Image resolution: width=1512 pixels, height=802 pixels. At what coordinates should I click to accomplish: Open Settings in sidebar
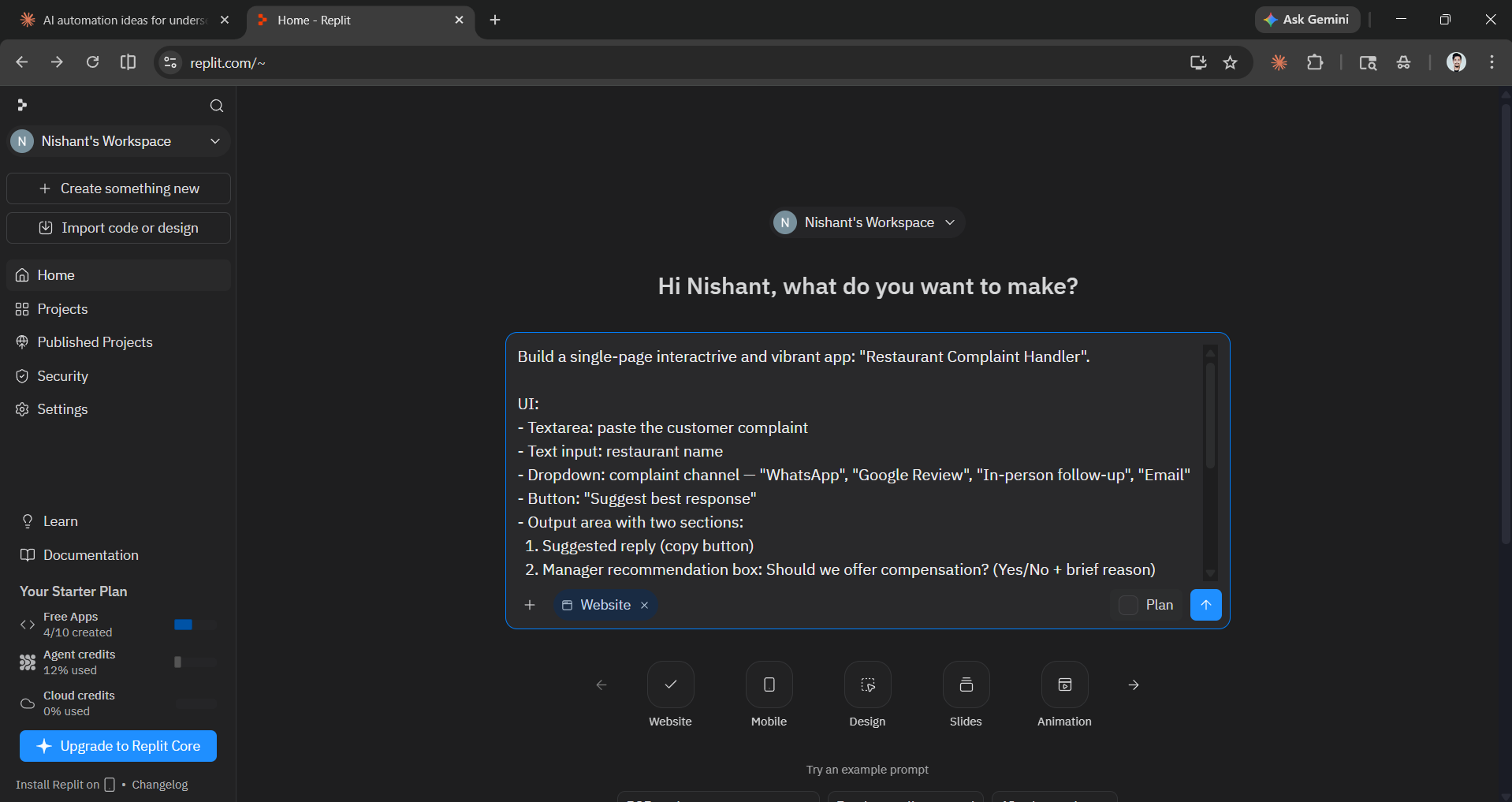pos(119,409)
